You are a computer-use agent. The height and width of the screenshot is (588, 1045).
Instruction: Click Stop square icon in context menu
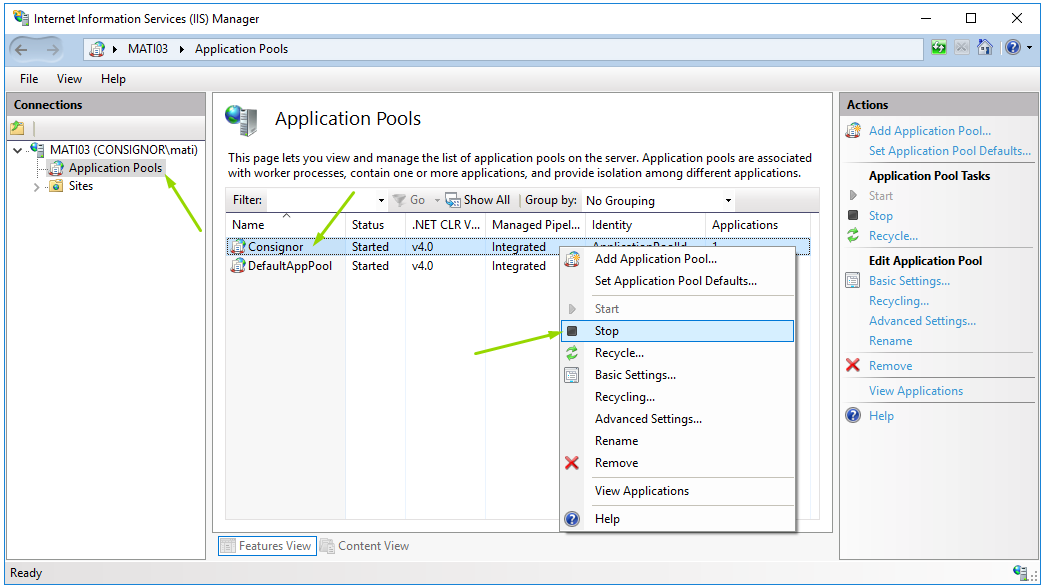572,331
